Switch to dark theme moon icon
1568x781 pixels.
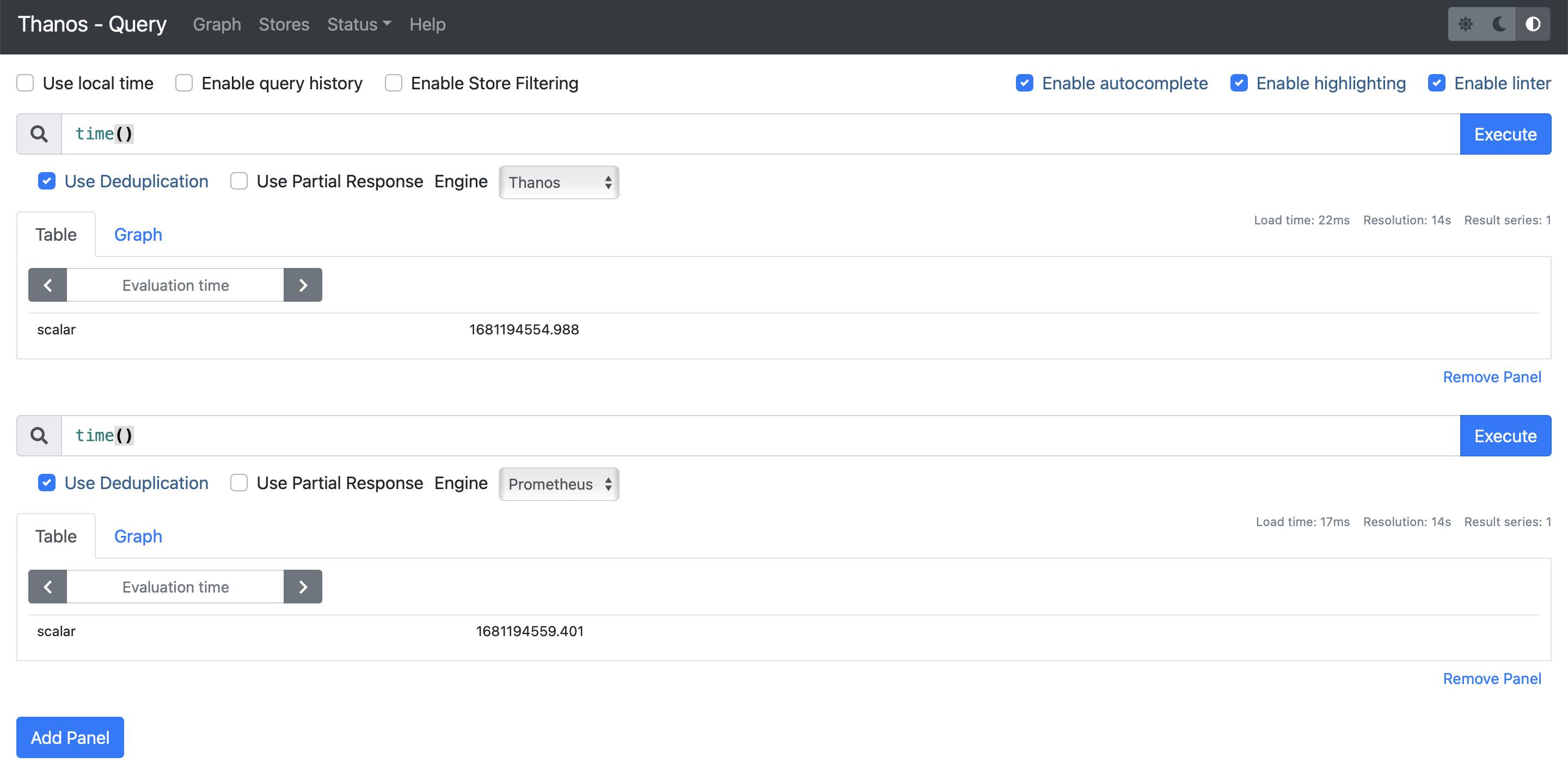pos(1499,25)
